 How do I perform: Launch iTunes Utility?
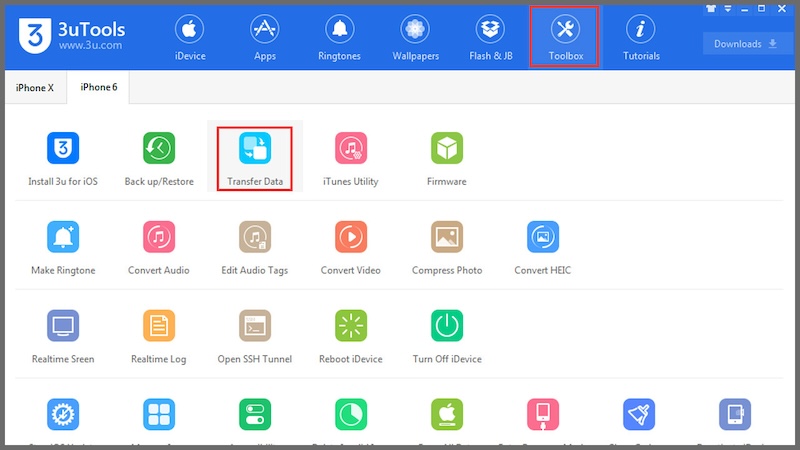(351, 159)
